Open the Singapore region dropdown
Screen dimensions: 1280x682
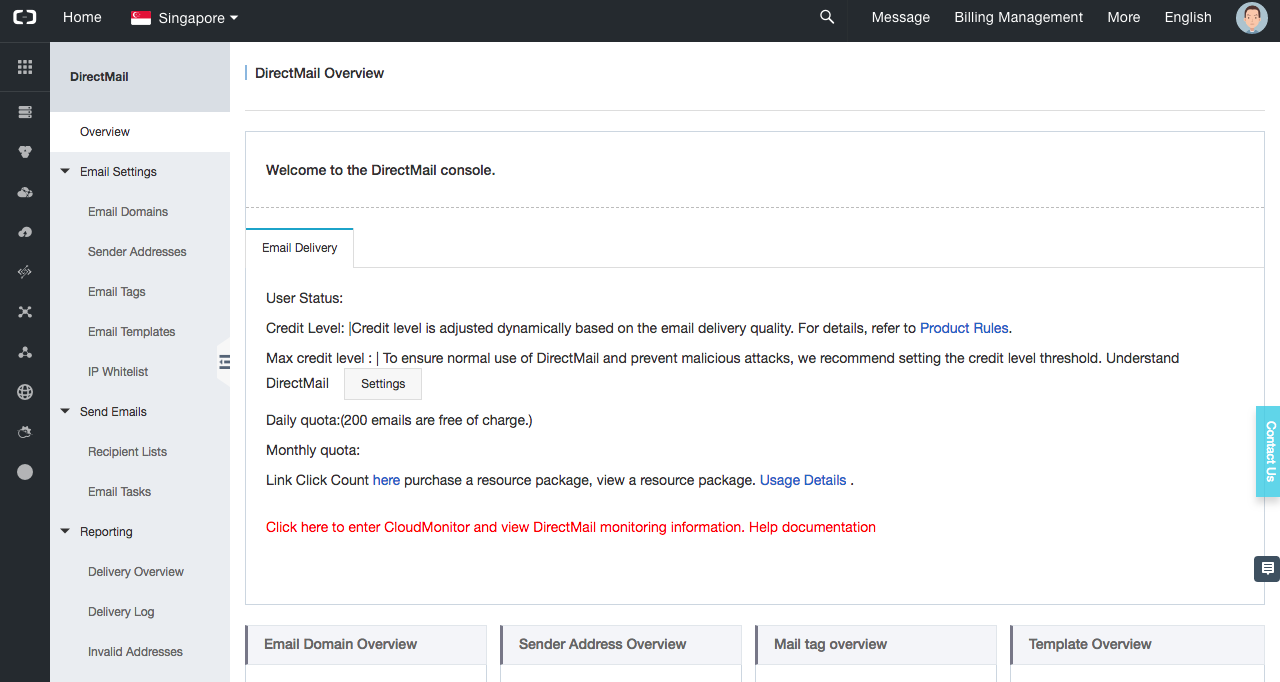[185, 17]
